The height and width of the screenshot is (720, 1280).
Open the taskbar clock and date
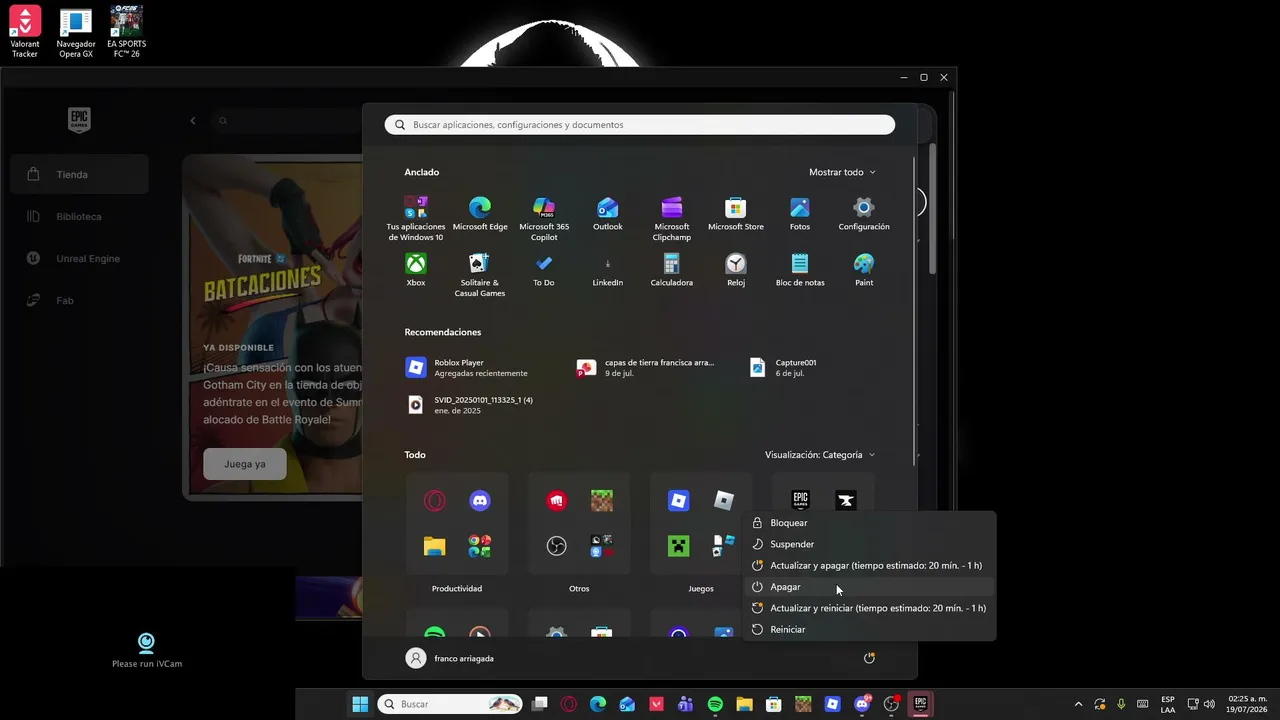pos(1247,704)
